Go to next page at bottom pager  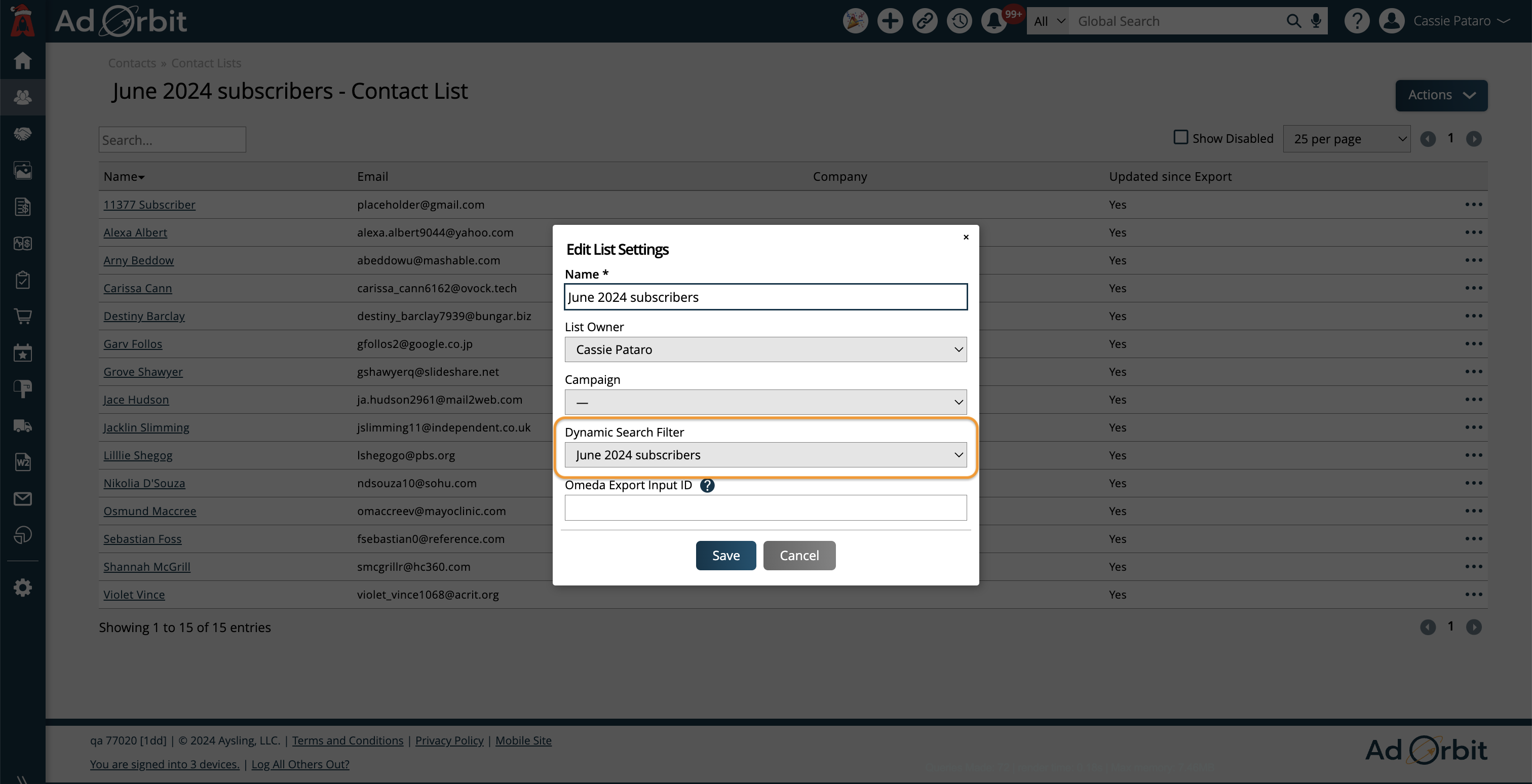1473,627
